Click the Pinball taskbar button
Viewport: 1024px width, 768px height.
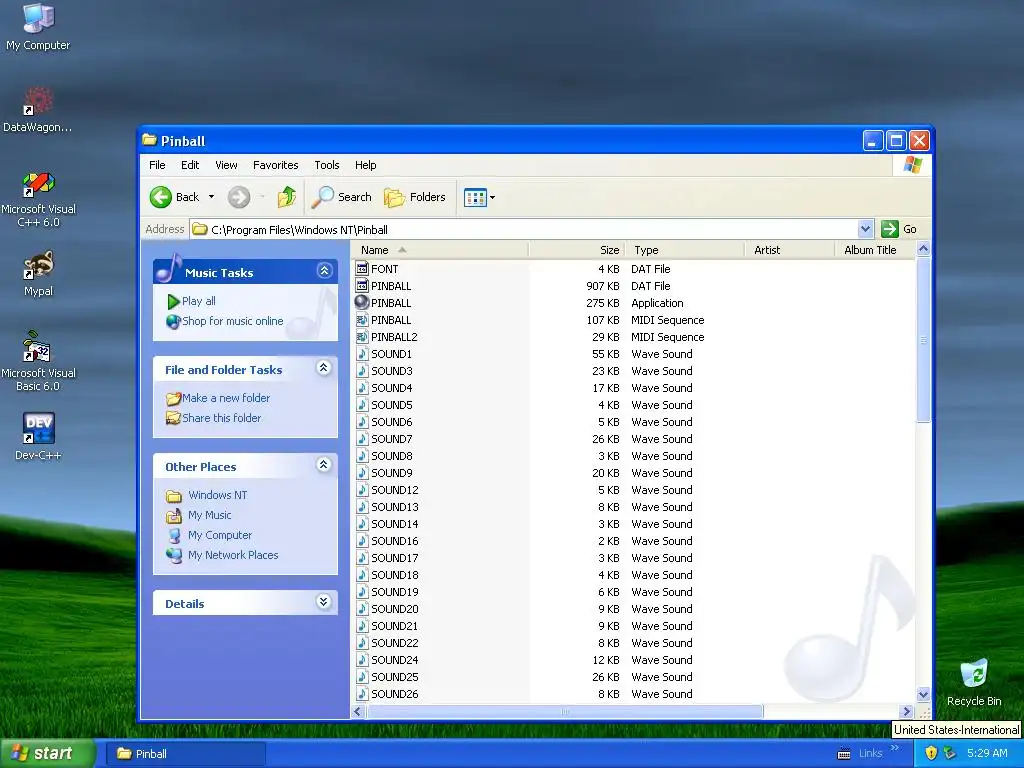point(185,754)
